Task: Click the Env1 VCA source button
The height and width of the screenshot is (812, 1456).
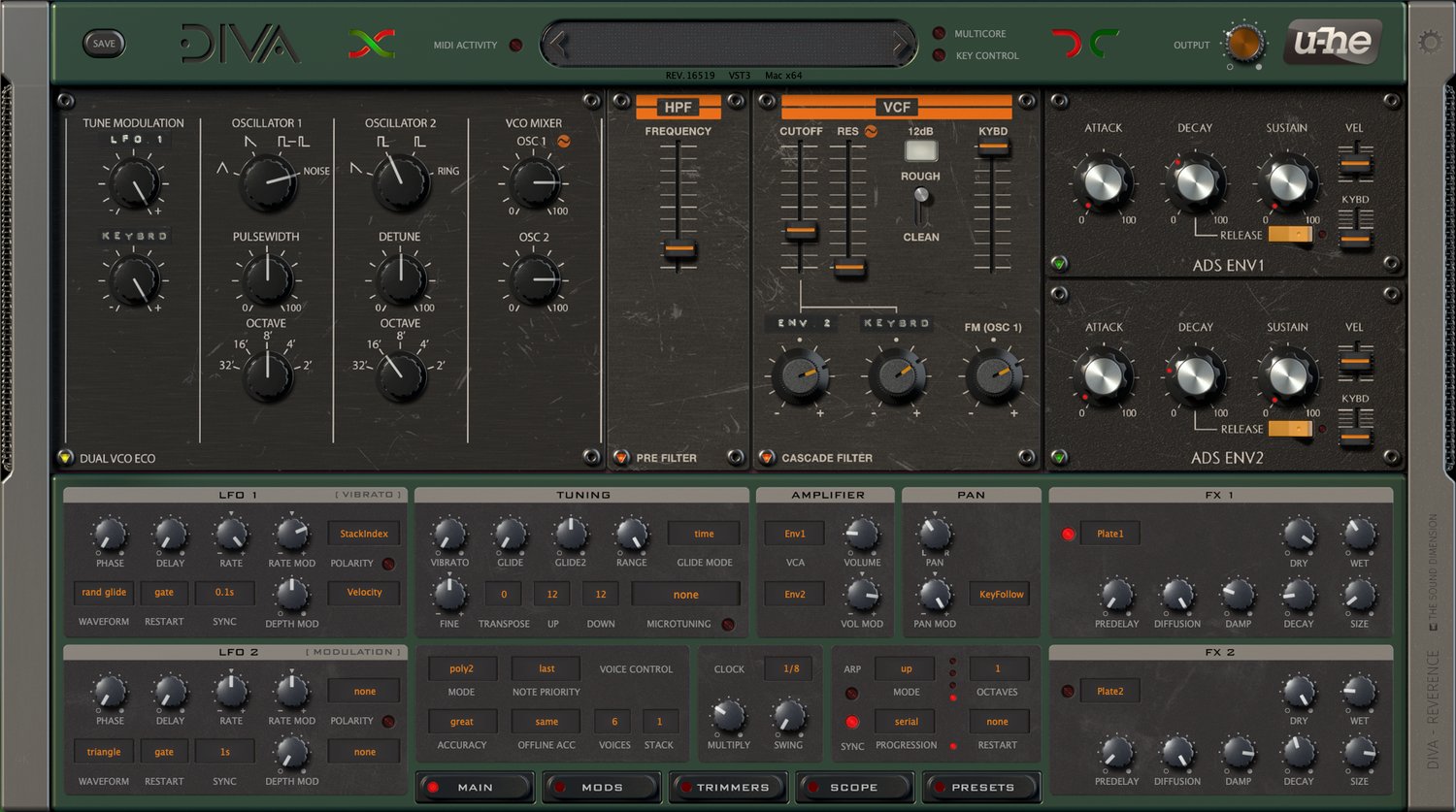Action: [795, 534]
